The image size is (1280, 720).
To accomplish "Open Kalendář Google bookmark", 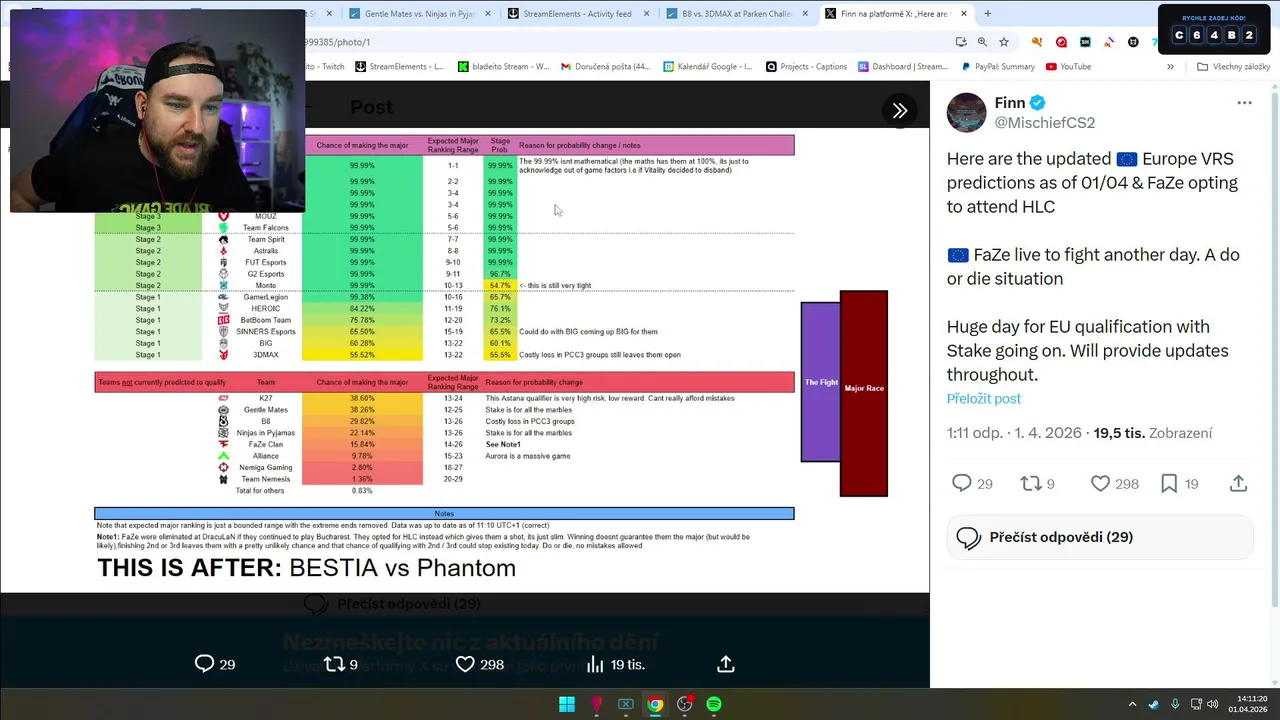I will [709, 67].
